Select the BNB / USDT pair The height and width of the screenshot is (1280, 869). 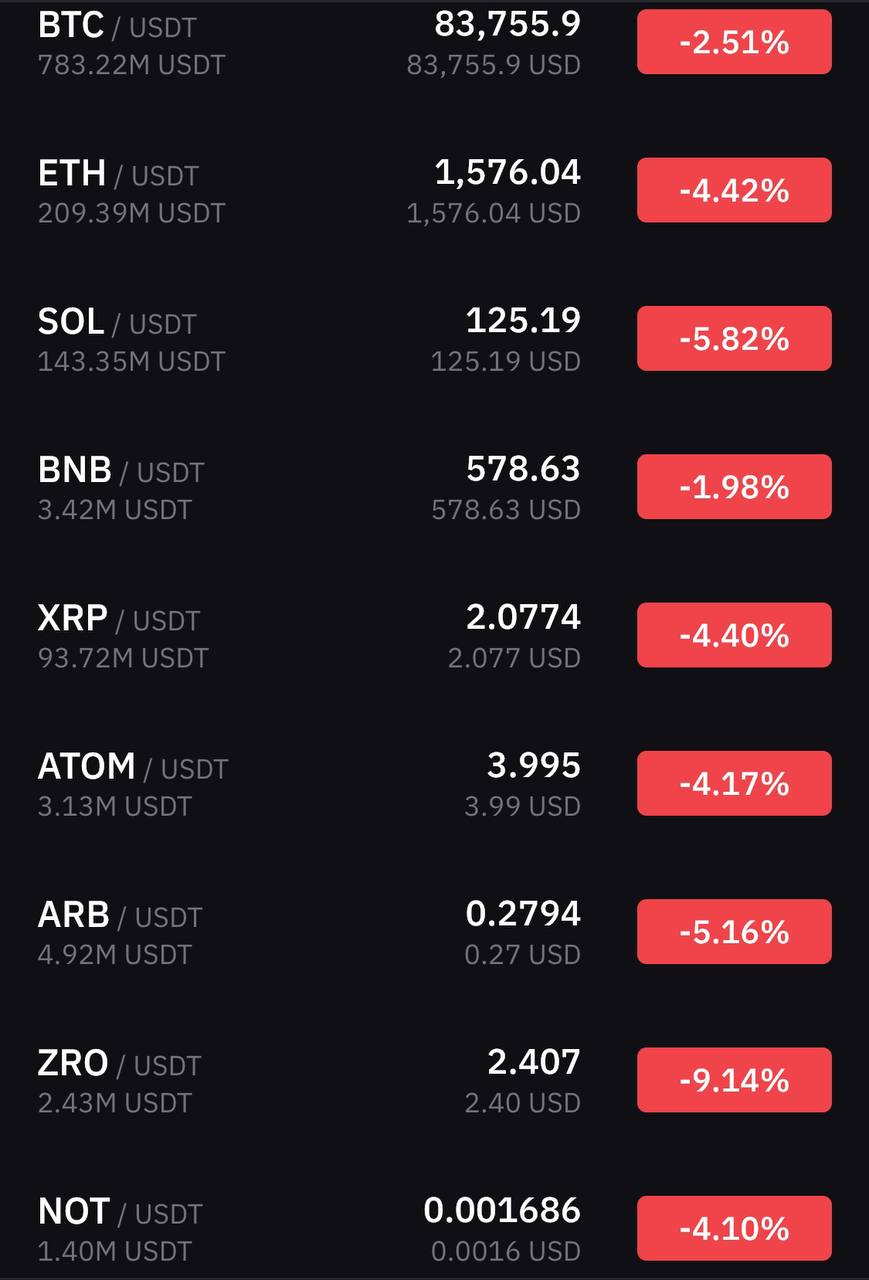120,470
